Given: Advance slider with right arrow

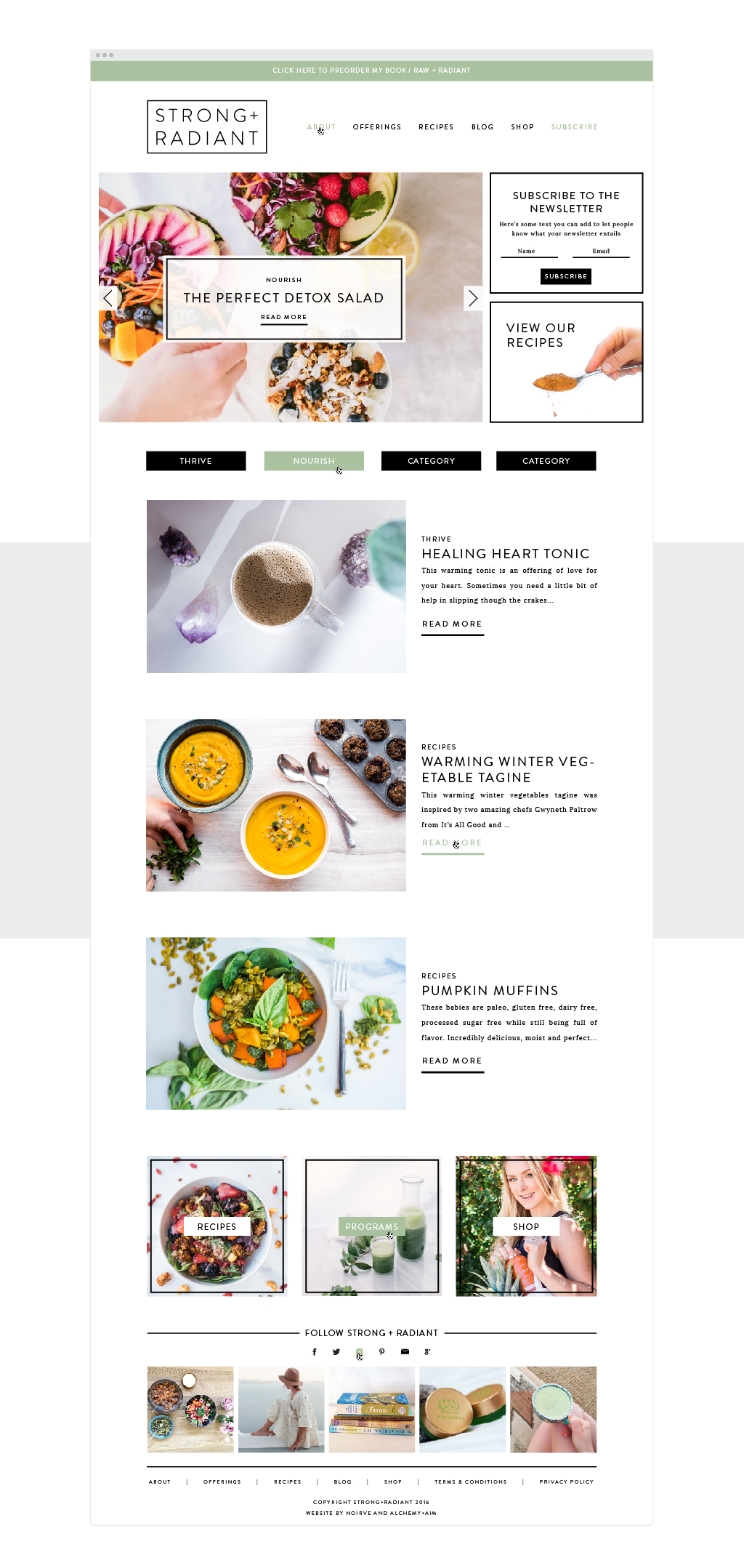Looking at the screenshot, I should coord(473,297).
